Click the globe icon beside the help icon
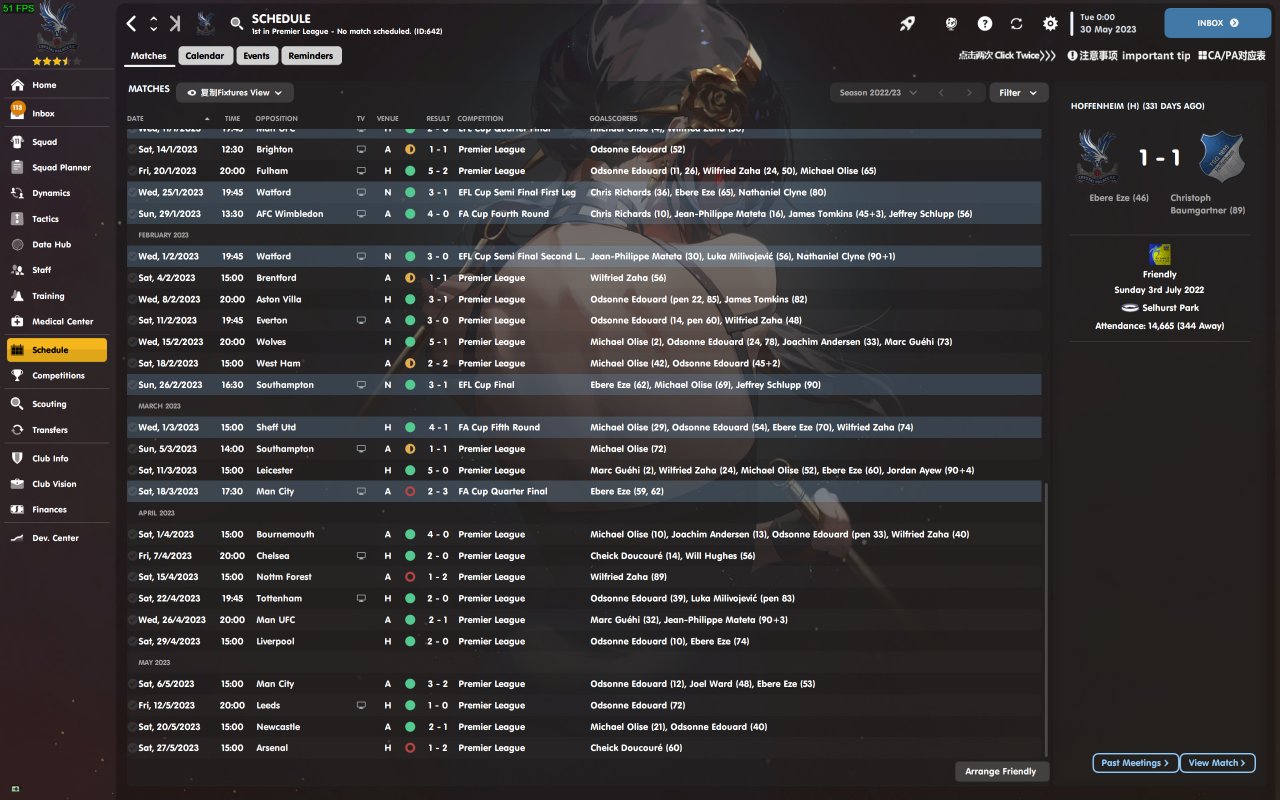This screenshot has height=800, width=1280. point(952,23)
